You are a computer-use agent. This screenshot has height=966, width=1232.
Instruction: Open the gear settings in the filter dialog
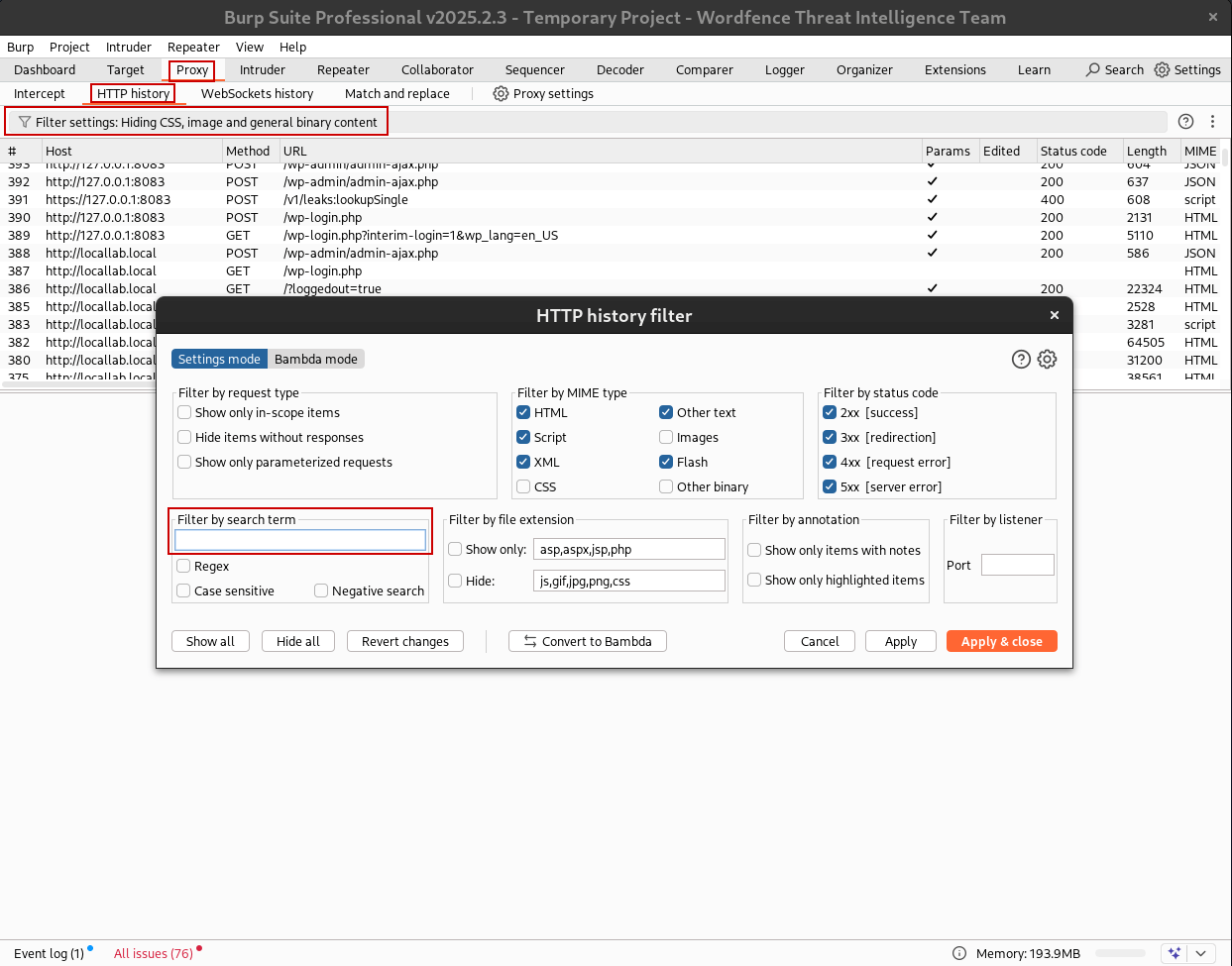1047,359
